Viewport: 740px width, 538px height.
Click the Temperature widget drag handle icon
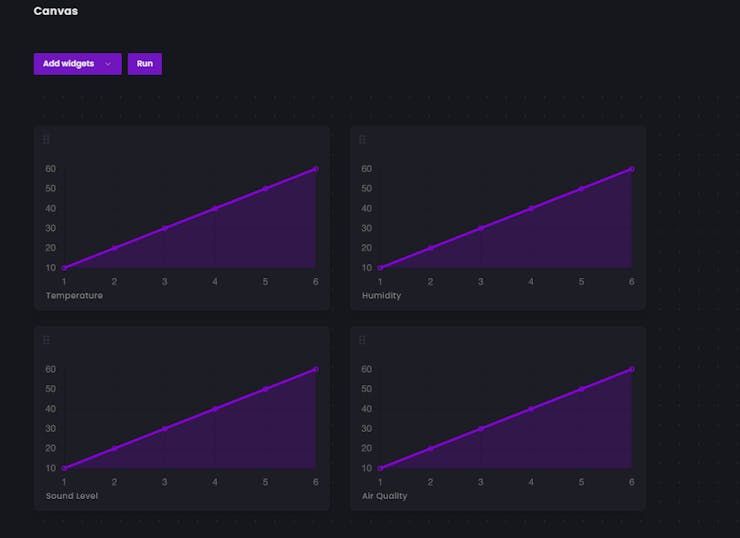pos(46,140)
